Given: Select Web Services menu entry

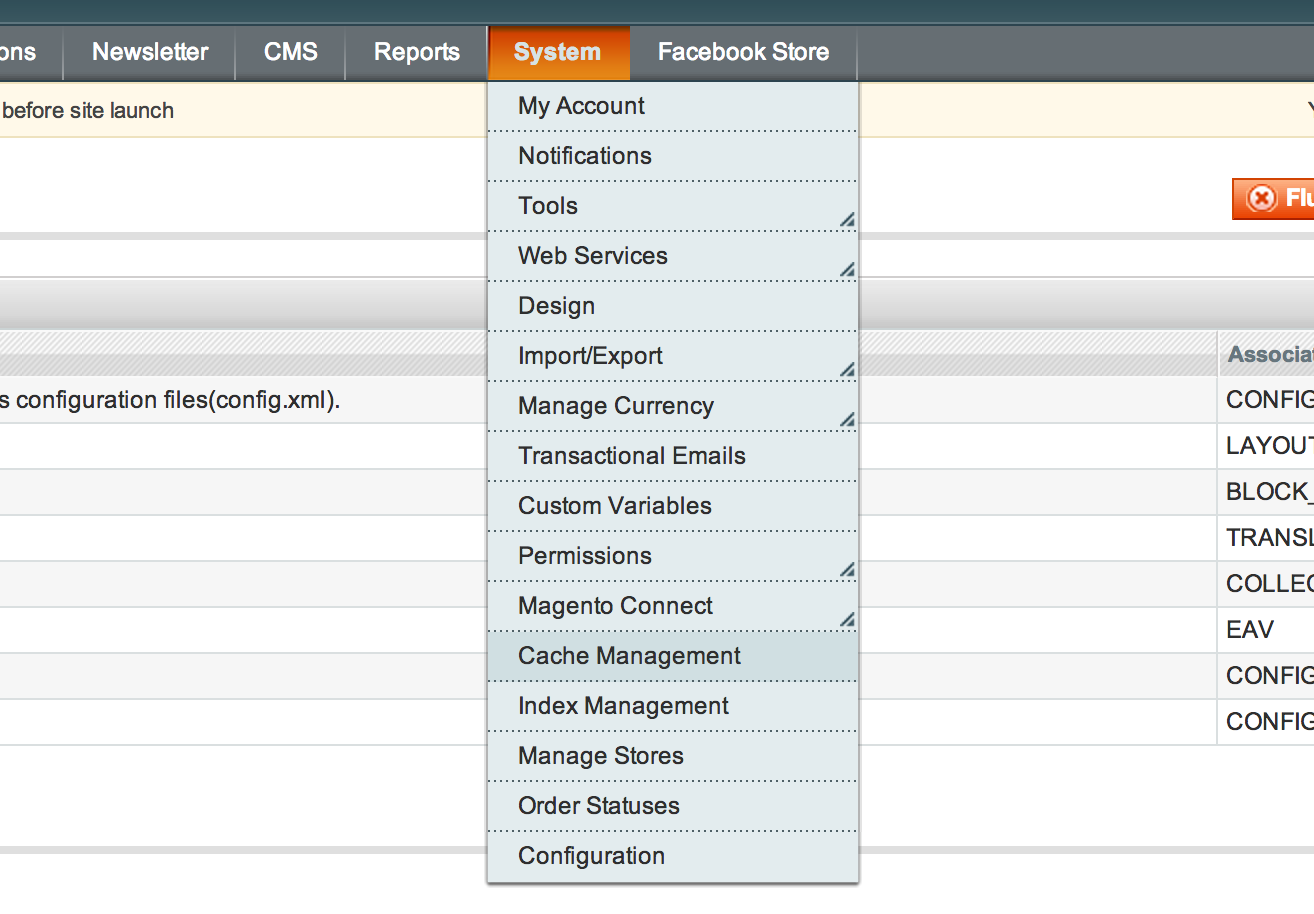Looking at the screenshot, I should point(672,256).
